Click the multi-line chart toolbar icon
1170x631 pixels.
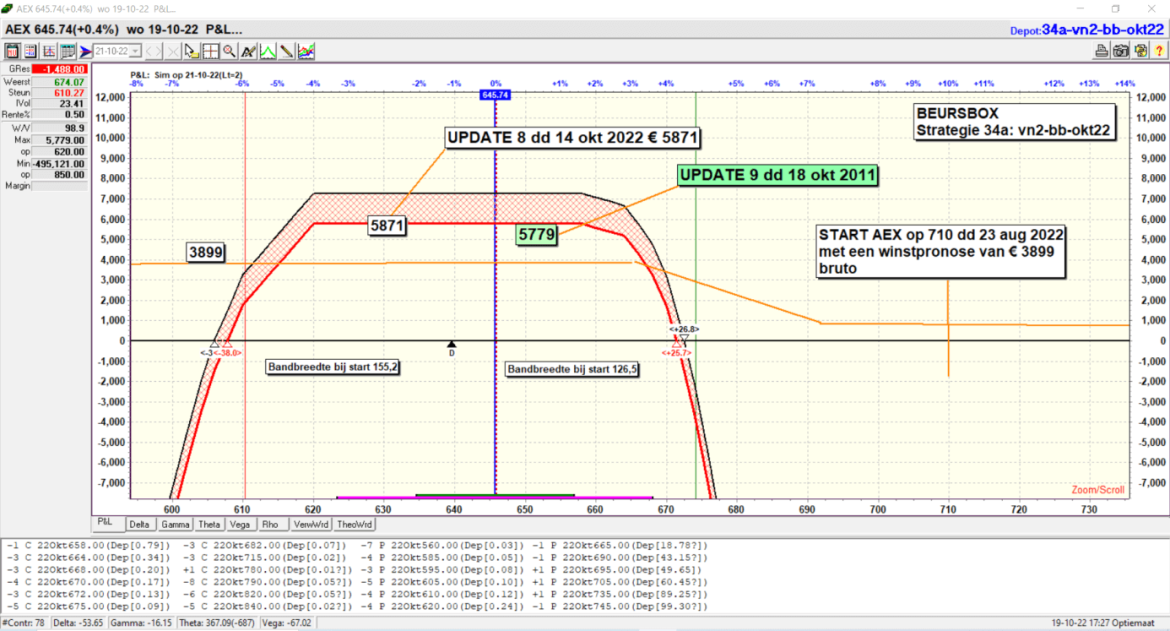click(x=306, y=51)
